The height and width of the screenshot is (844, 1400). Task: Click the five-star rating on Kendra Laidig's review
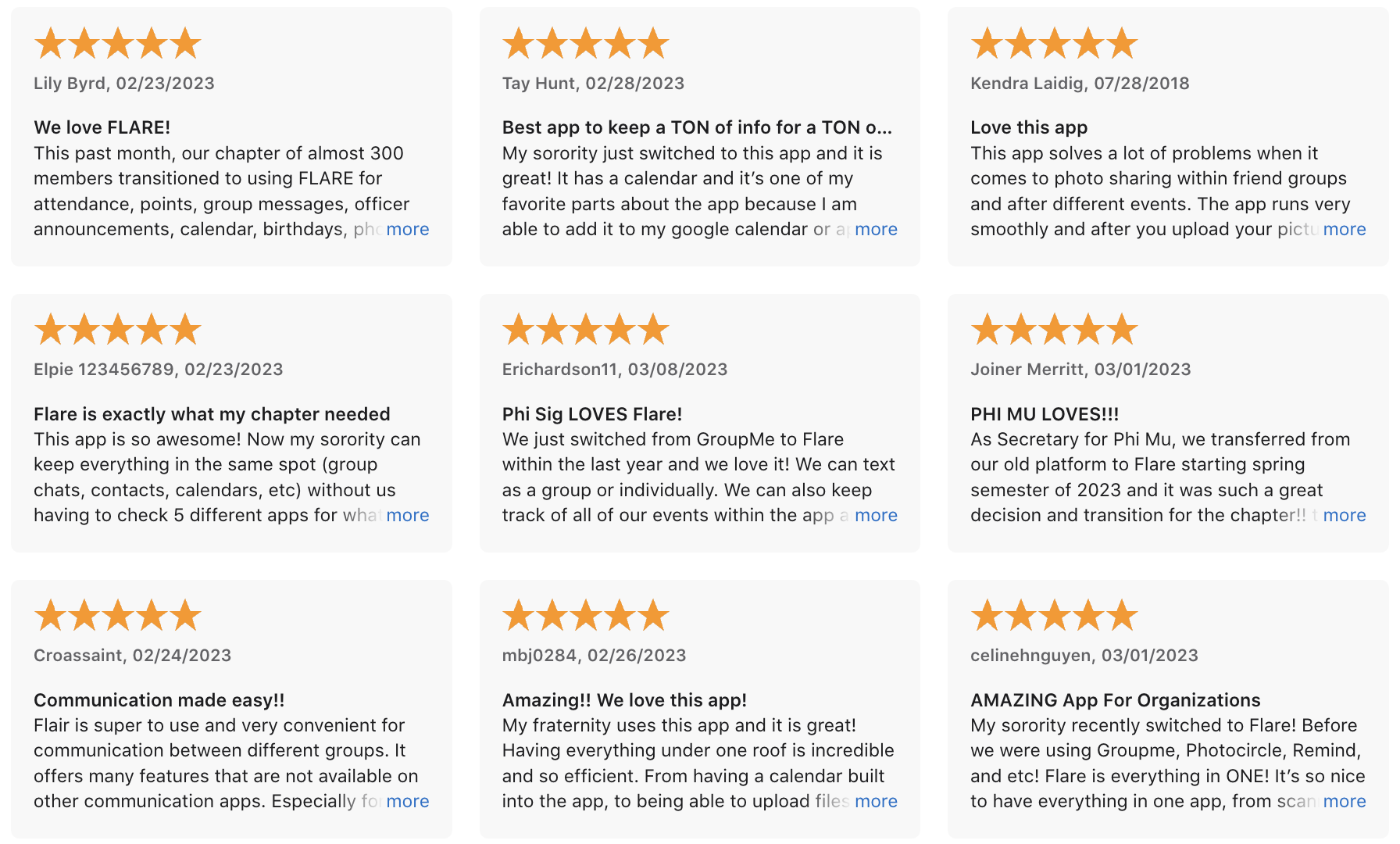pos(1054,43)
